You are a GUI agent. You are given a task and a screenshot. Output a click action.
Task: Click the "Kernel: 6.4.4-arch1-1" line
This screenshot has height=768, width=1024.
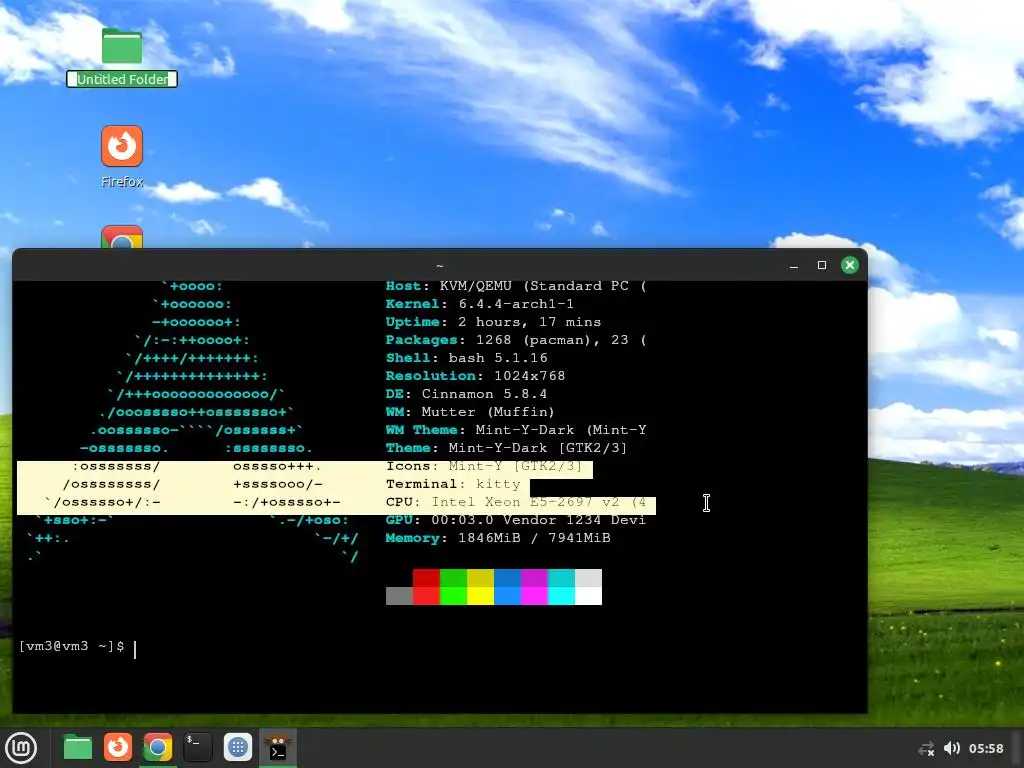click(479, 304)
